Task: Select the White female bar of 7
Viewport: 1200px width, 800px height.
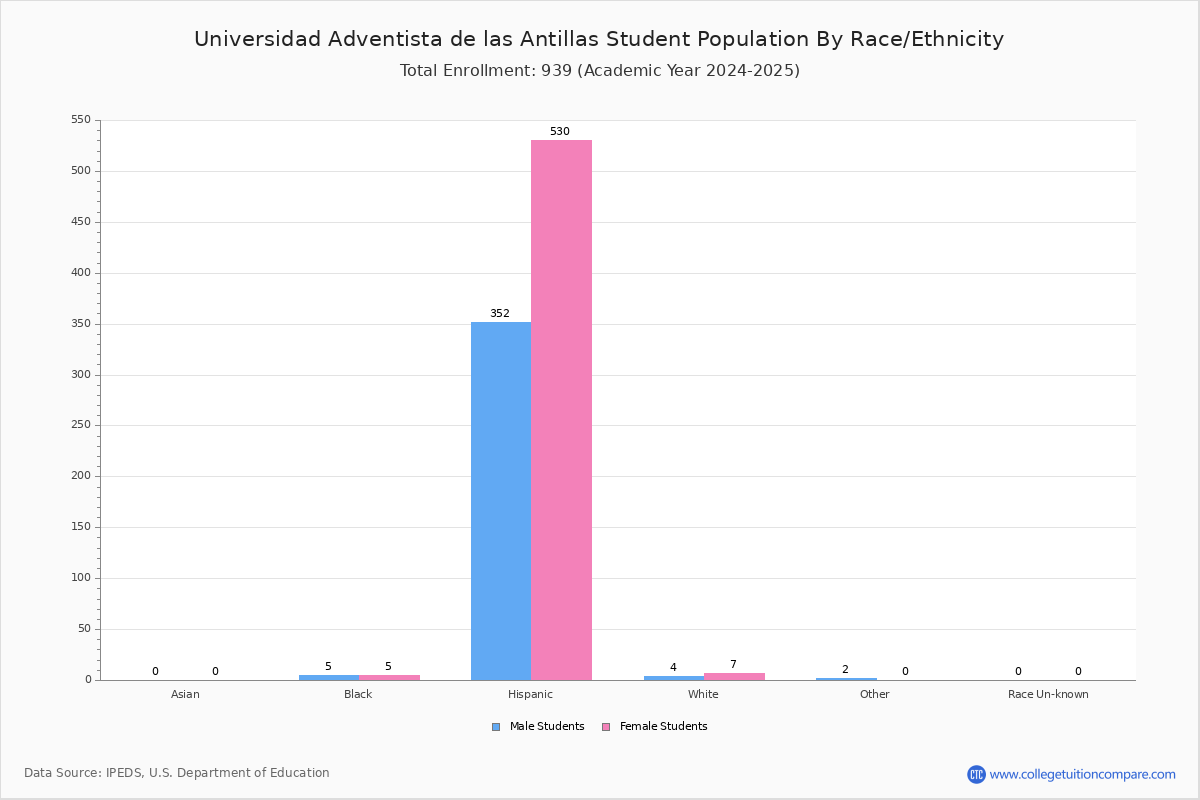Action: click(x=734, y=676)
